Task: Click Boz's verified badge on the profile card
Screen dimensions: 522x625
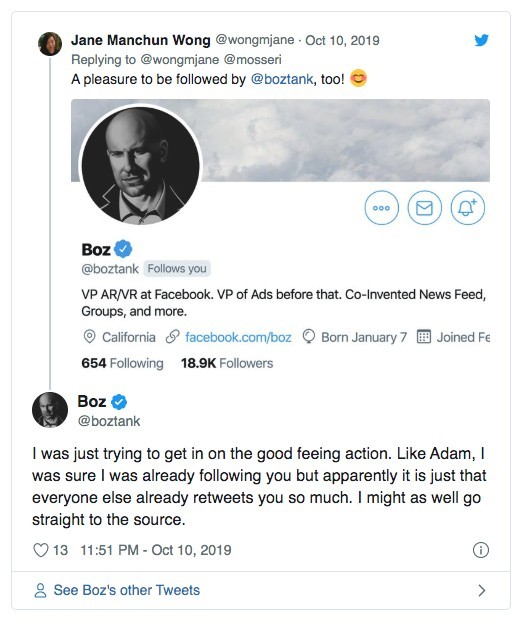Action: click(123, 249)
